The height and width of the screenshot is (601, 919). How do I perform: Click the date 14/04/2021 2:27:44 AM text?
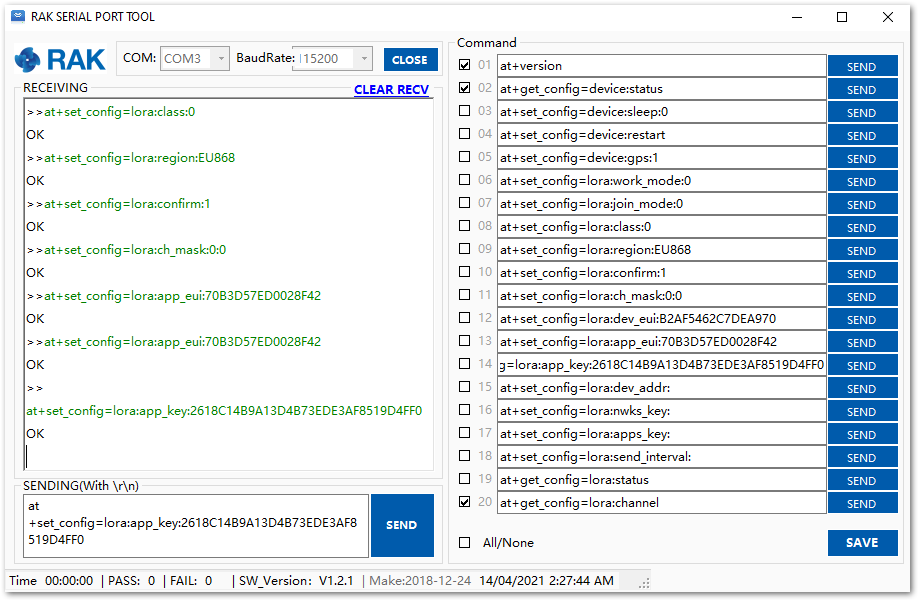click(x=546, y=581)
